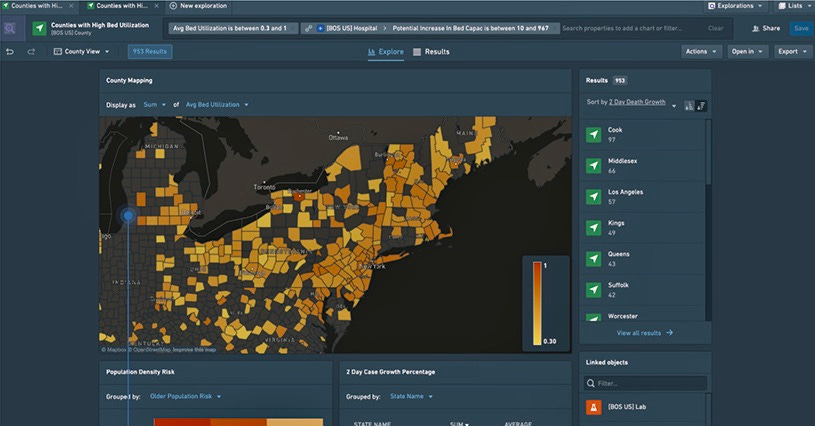815x426 pixels.
Task: Click the Avg Bed Utilization filter chip
Action: pos(233,29)
